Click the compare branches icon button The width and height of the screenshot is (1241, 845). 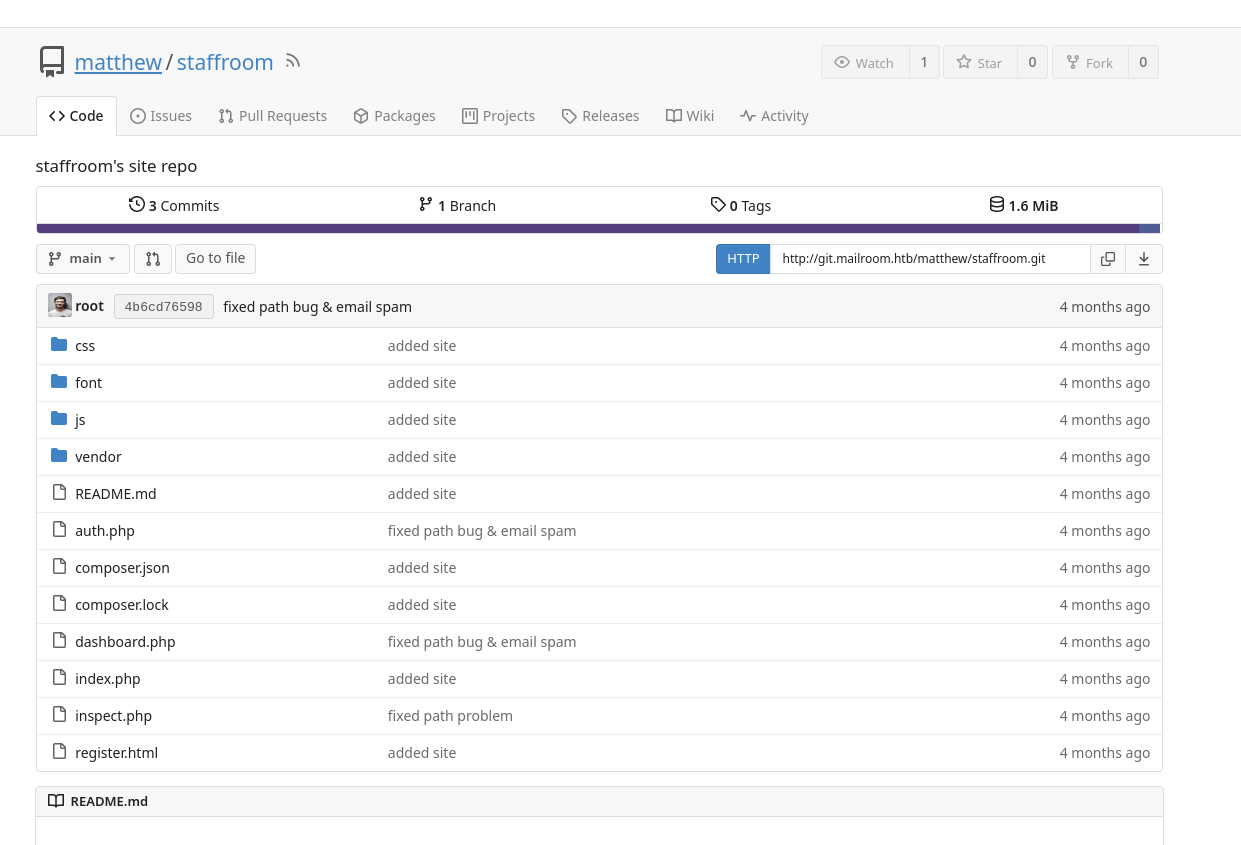(153, 259)
